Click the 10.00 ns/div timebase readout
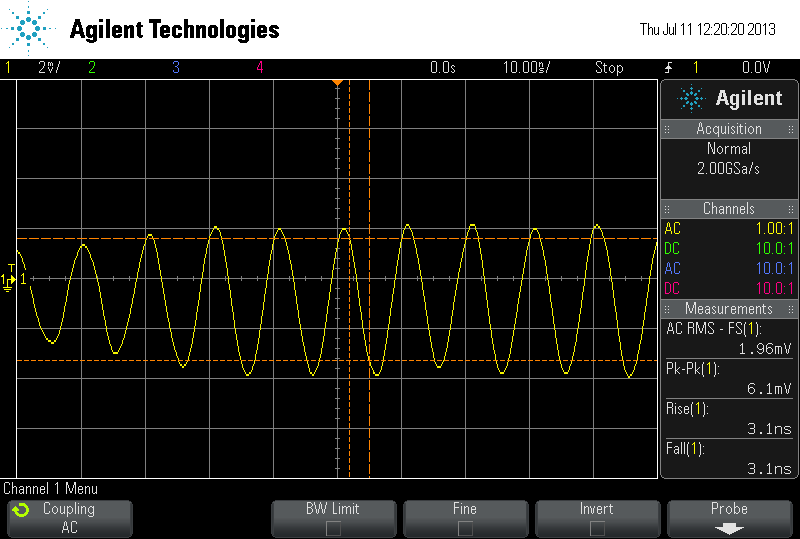This screenshot has height=539, width=800. (527, 67)
